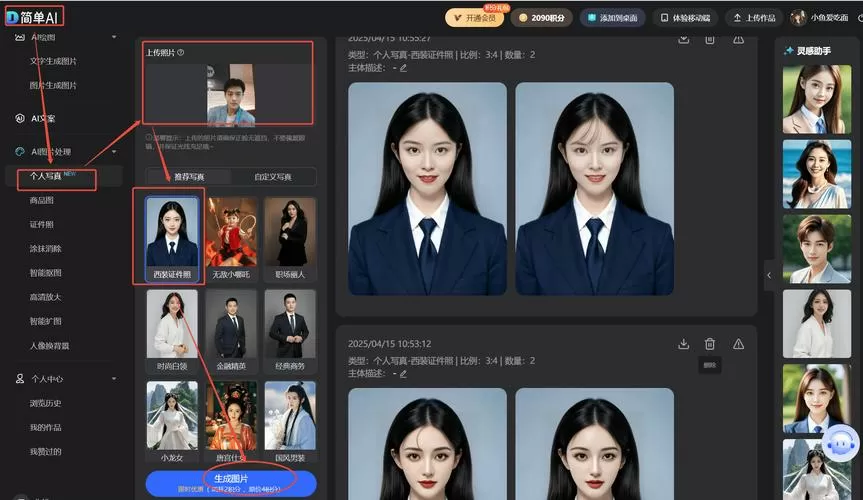Viewport: 863px width, 500px height.
Task: Select the 职场丽人 style template
Action: [290, 238]
